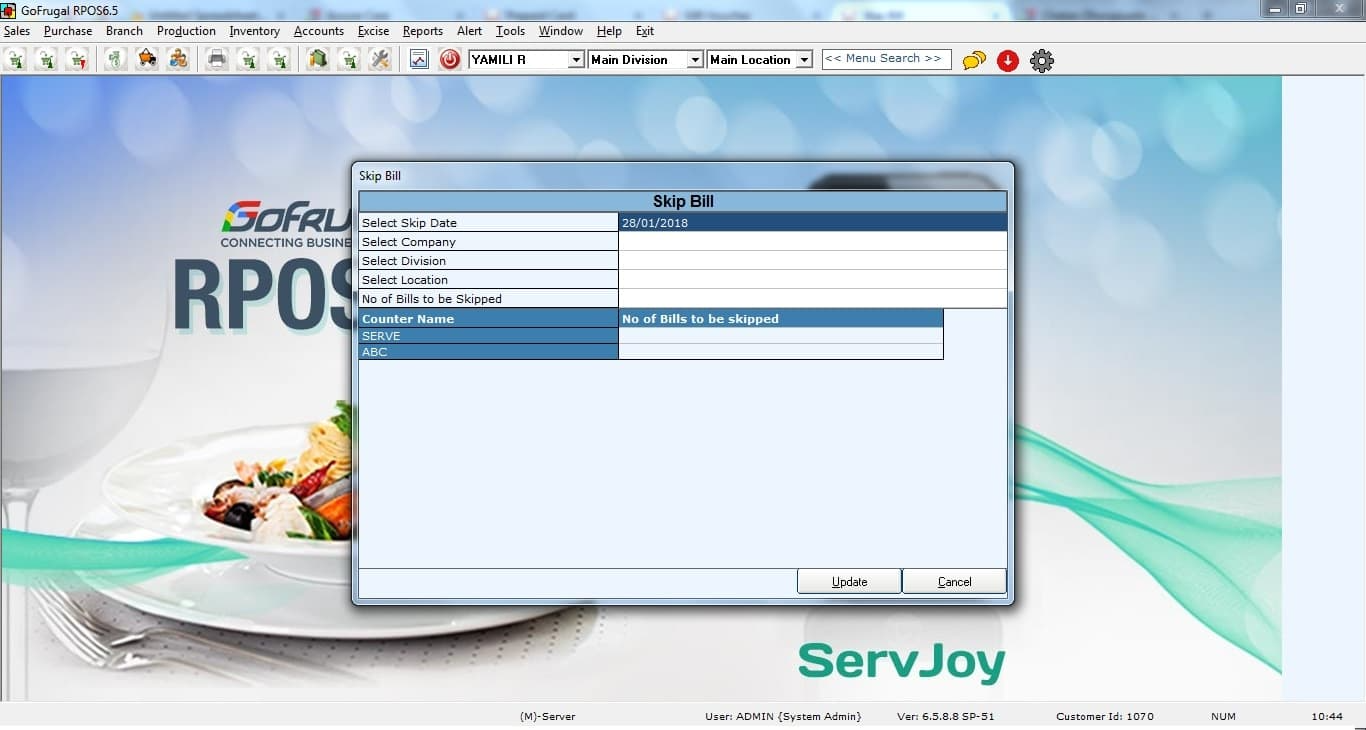
Task: Open the Window menu
Action: [561, 31]
